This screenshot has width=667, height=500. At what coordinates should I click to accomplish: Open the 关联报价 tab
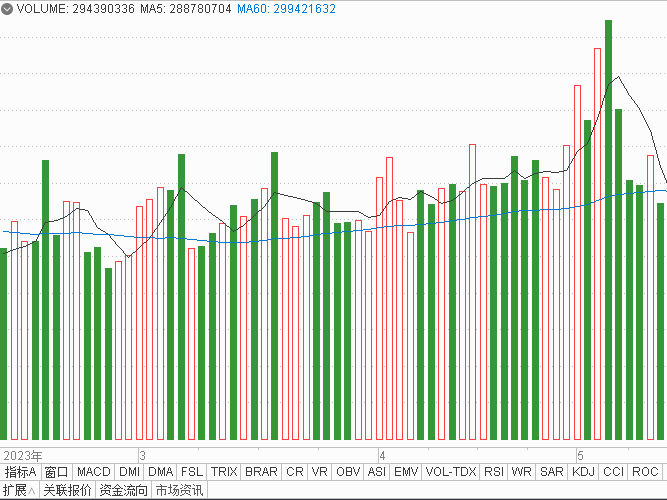(67, 491)
